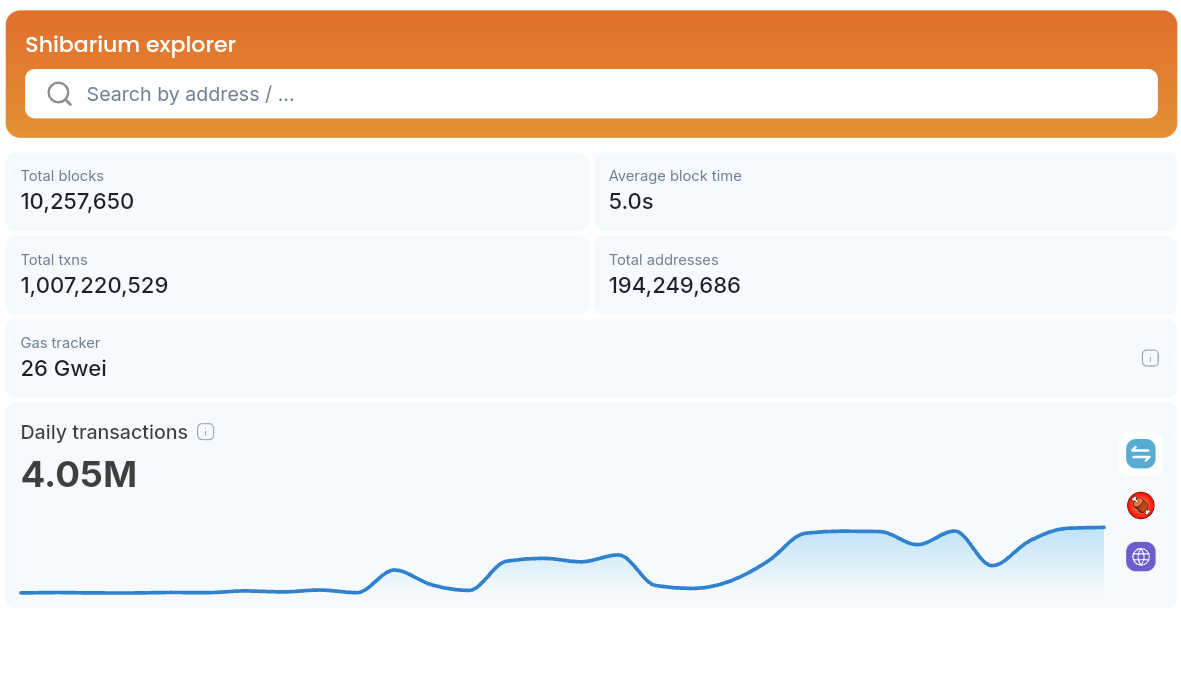The image size is (1181, 700).
Task: Select the Total addresses stat card
Action: (884, 274)
